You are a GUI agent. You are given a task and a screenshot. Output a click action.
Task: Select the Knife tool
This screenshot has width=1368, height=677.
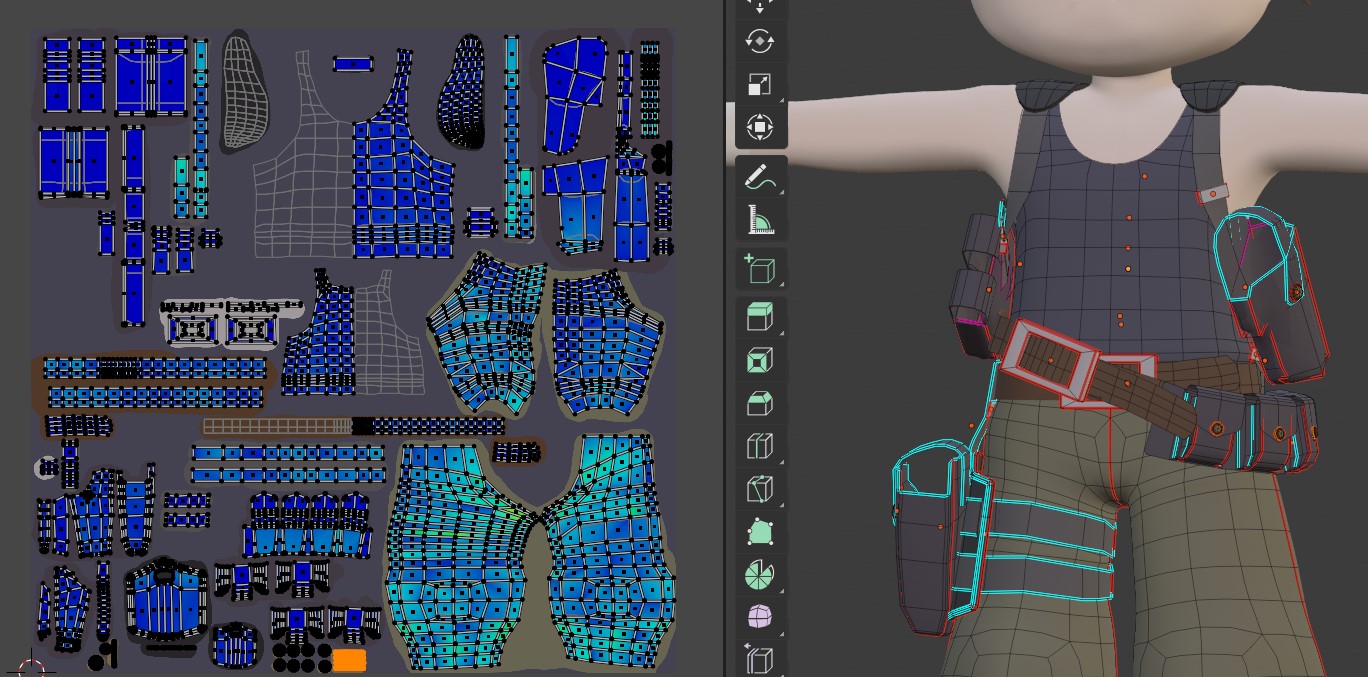tap(760, 489)
